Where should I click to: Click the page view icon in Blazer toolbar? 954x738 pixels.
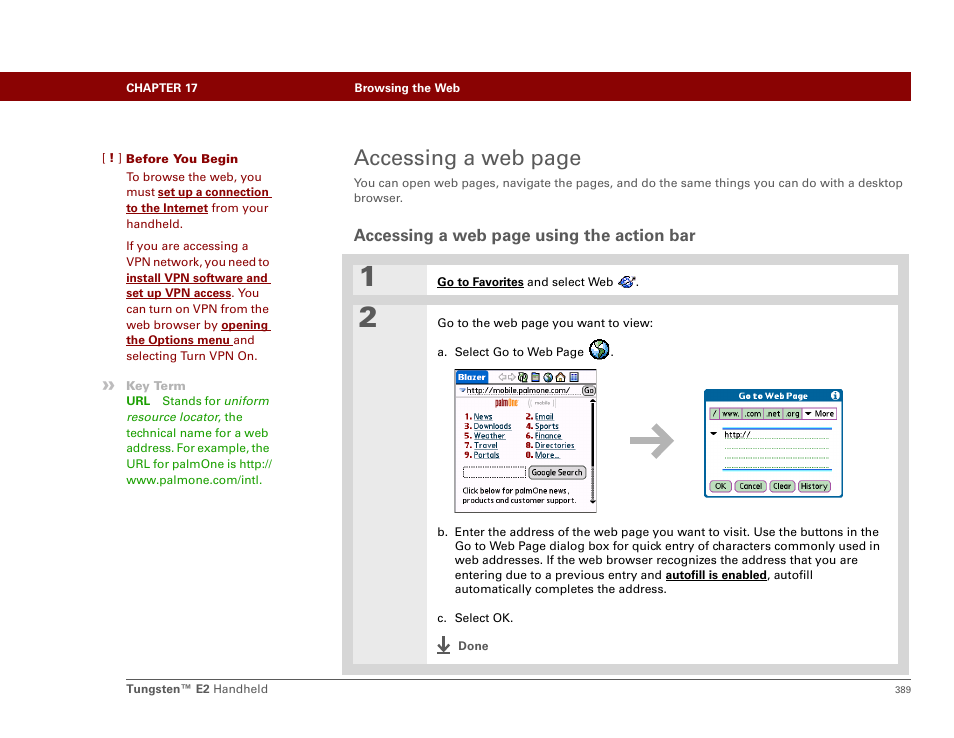pyautogui.click(x=535, y=377)
